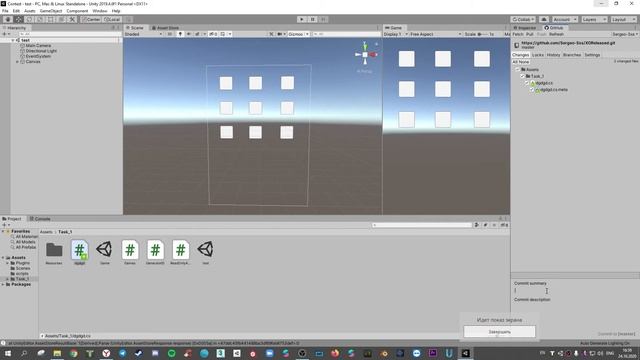This screenshot has width=640, height=360.
Task: Toggle pivot mode Center button
Action: 91,20
